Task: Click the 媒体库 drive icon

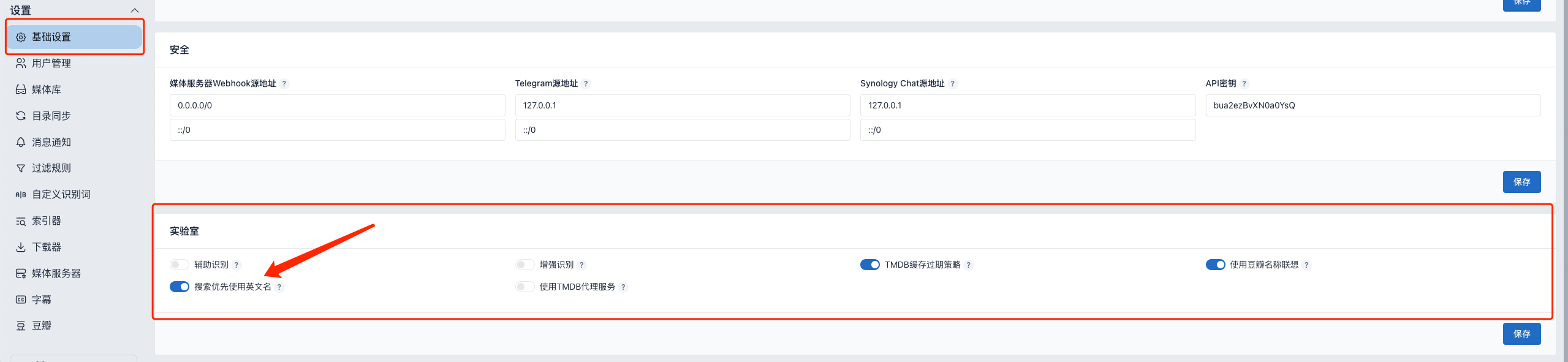Action: (x=21, y=90)
